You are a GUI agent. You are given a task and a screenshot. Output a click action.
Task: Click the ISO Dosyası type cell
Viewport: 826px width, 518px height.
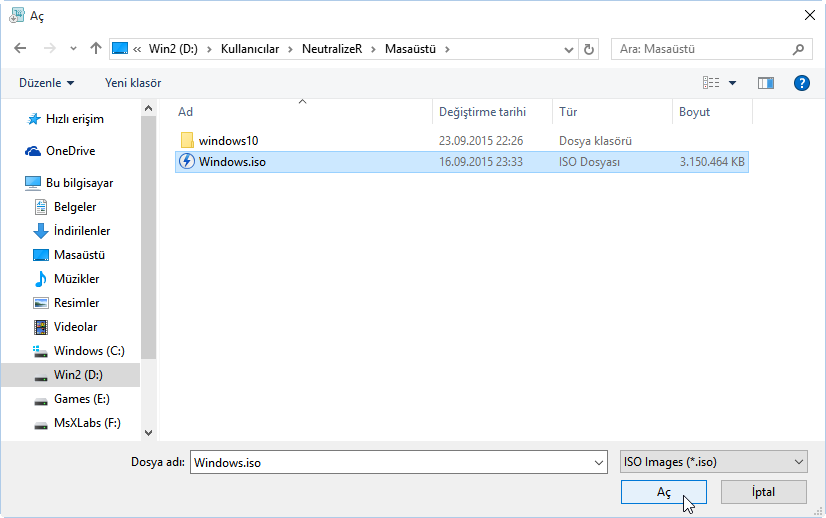click(x=589, y=162)
